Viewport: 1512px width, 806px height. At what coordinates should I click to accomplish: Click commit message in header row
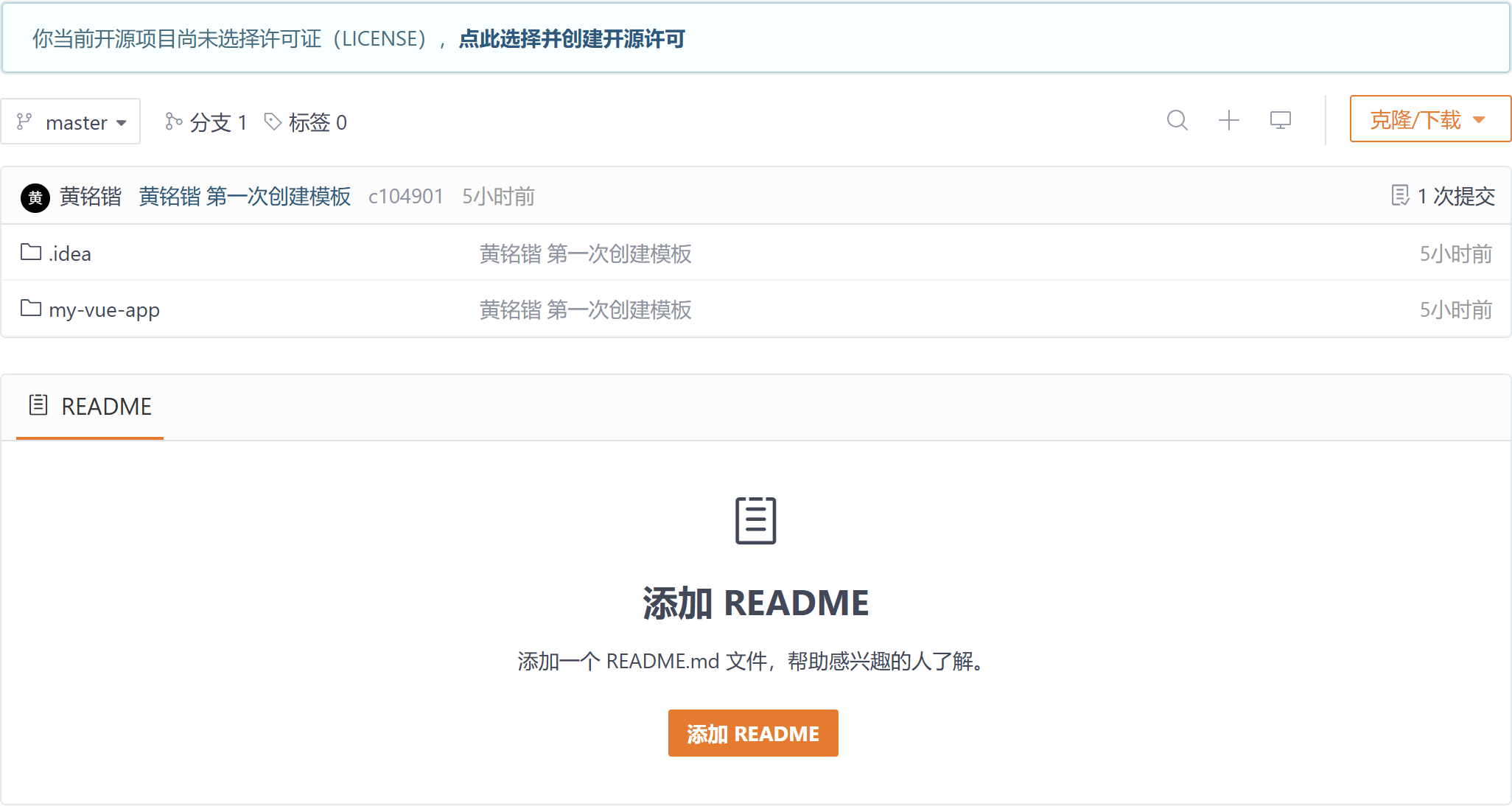[x=244, y=197]
